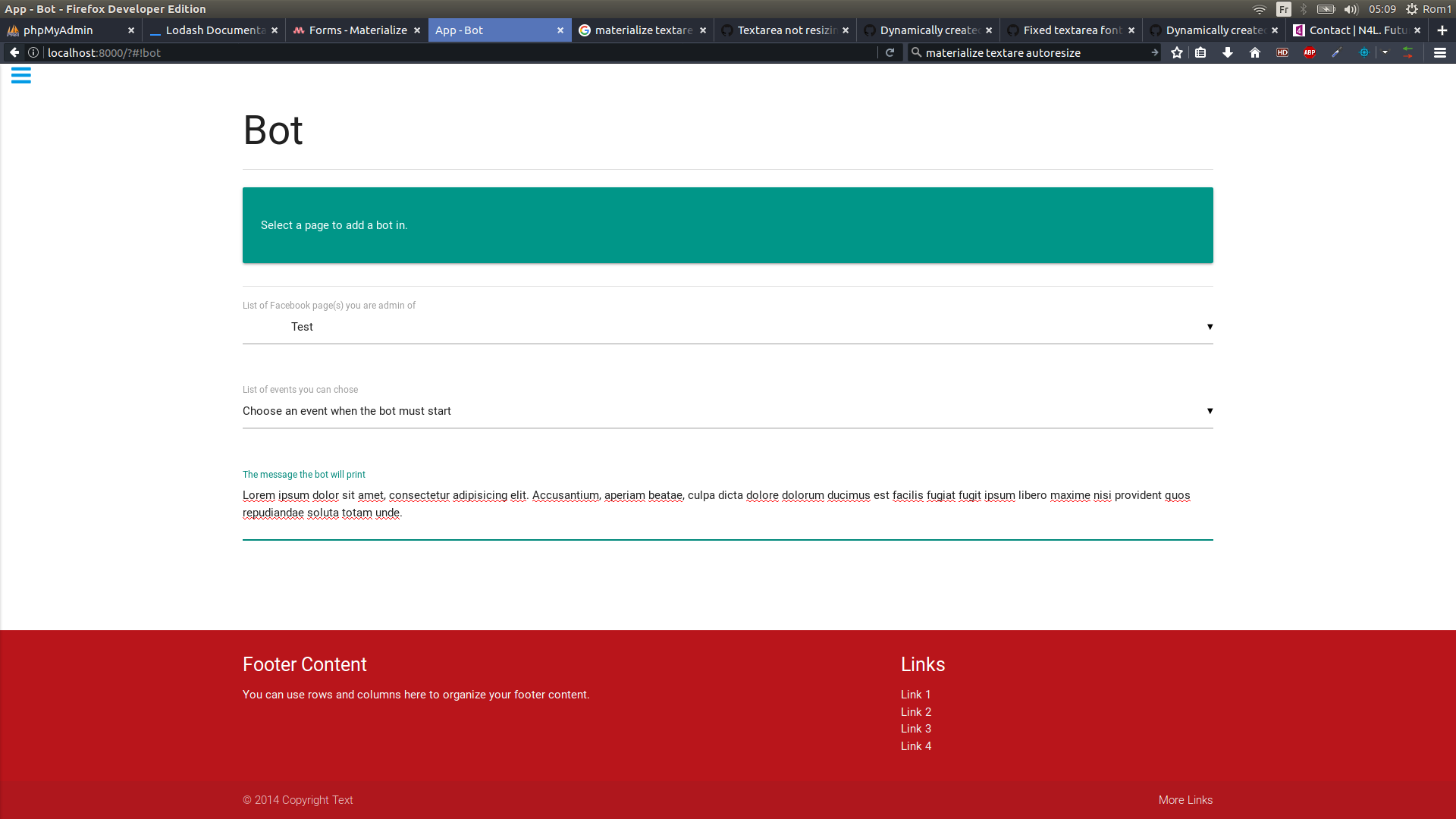Open the system volume indicator
This screenshot has width=1456, height=819.
click(1351, 9)
